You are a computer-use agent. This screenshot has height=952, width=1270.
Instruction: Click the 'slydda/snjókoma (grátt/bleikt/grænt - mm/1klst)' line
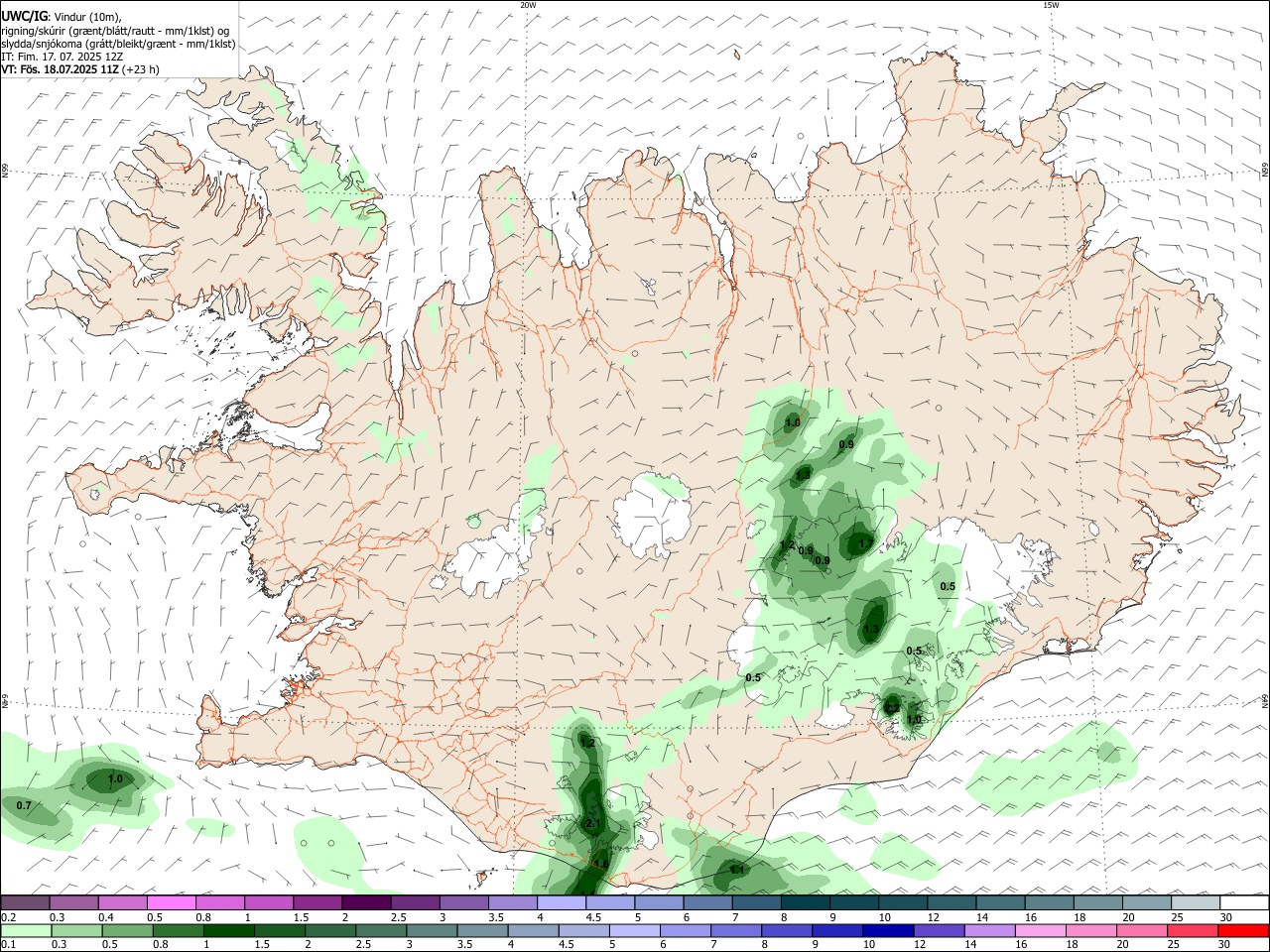[118, 44]
